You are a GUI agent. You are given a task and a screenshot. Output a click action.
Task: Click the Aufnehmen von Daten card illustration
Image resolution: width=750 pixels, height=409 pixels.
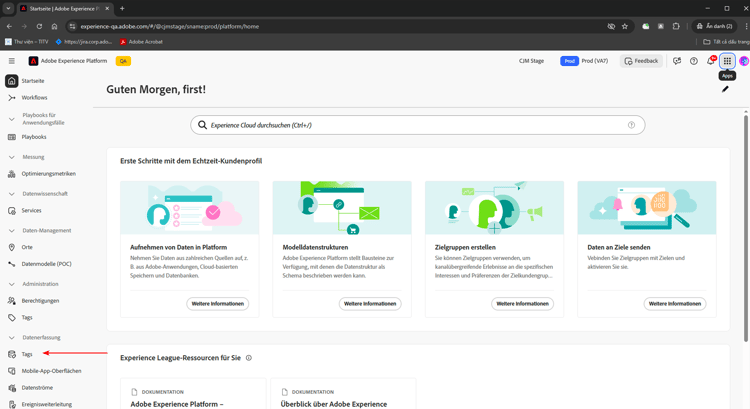click(x=190, y=208)
